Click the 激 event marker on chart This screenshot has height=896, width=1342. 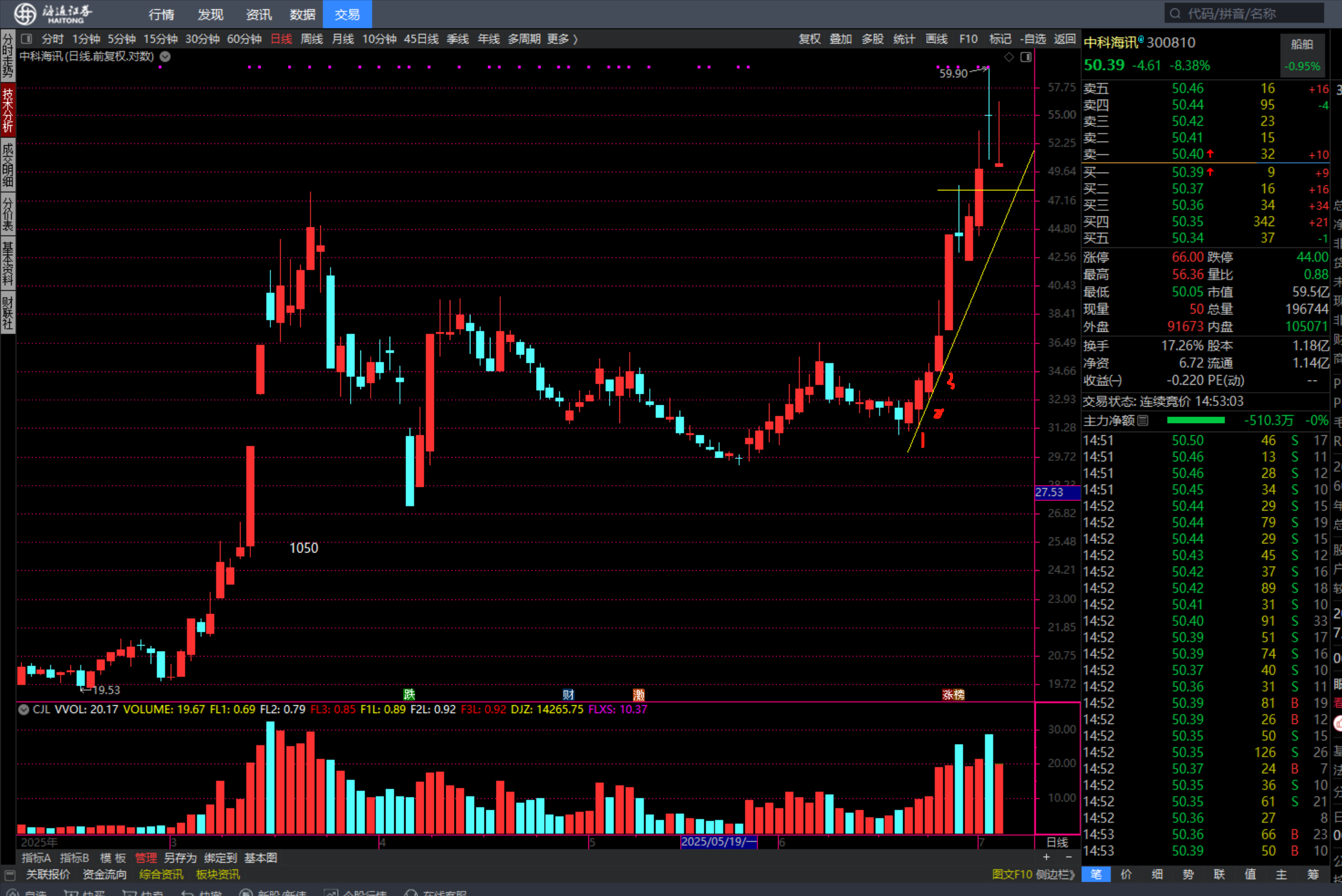click(638, 694)
